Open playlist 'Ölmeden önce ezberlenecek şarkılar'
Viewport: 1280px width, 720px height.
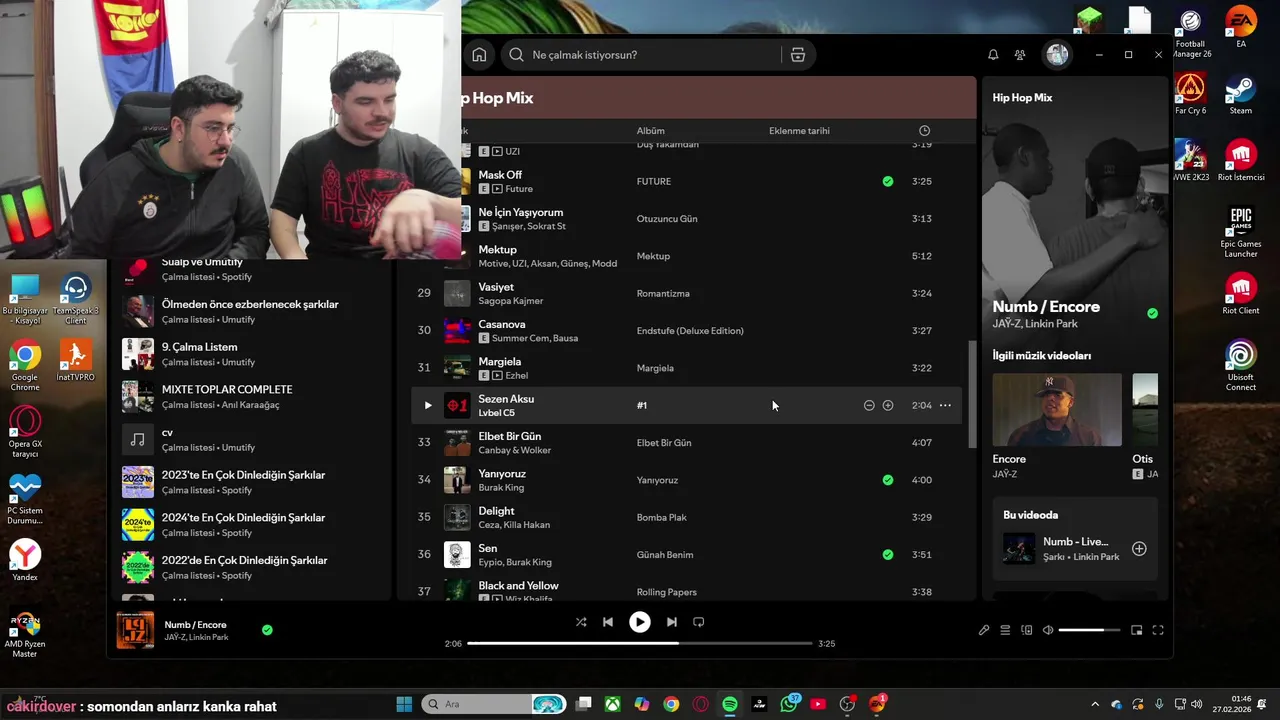(x=250, y=311)
